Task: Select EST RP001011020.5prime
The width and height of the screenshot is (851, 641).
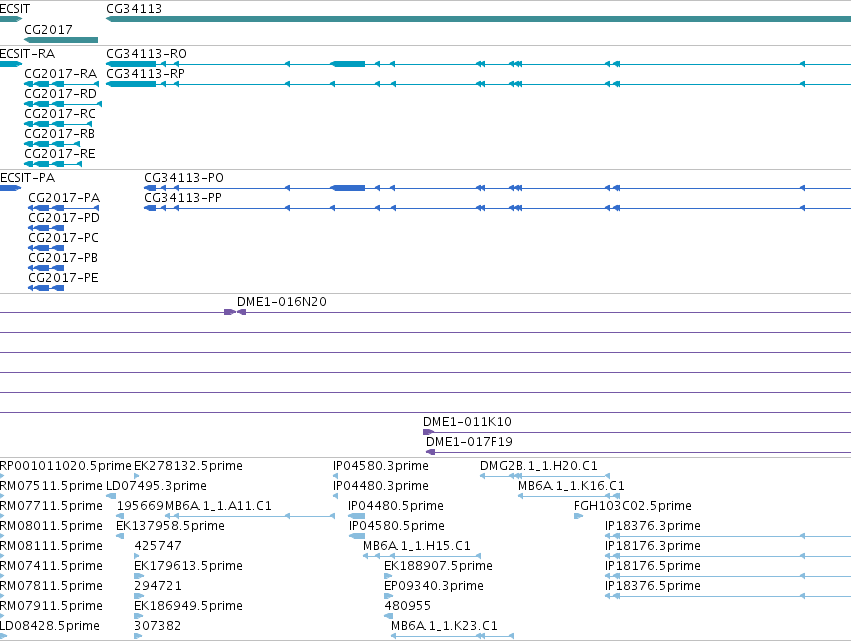Action: [x=66, y=466]
